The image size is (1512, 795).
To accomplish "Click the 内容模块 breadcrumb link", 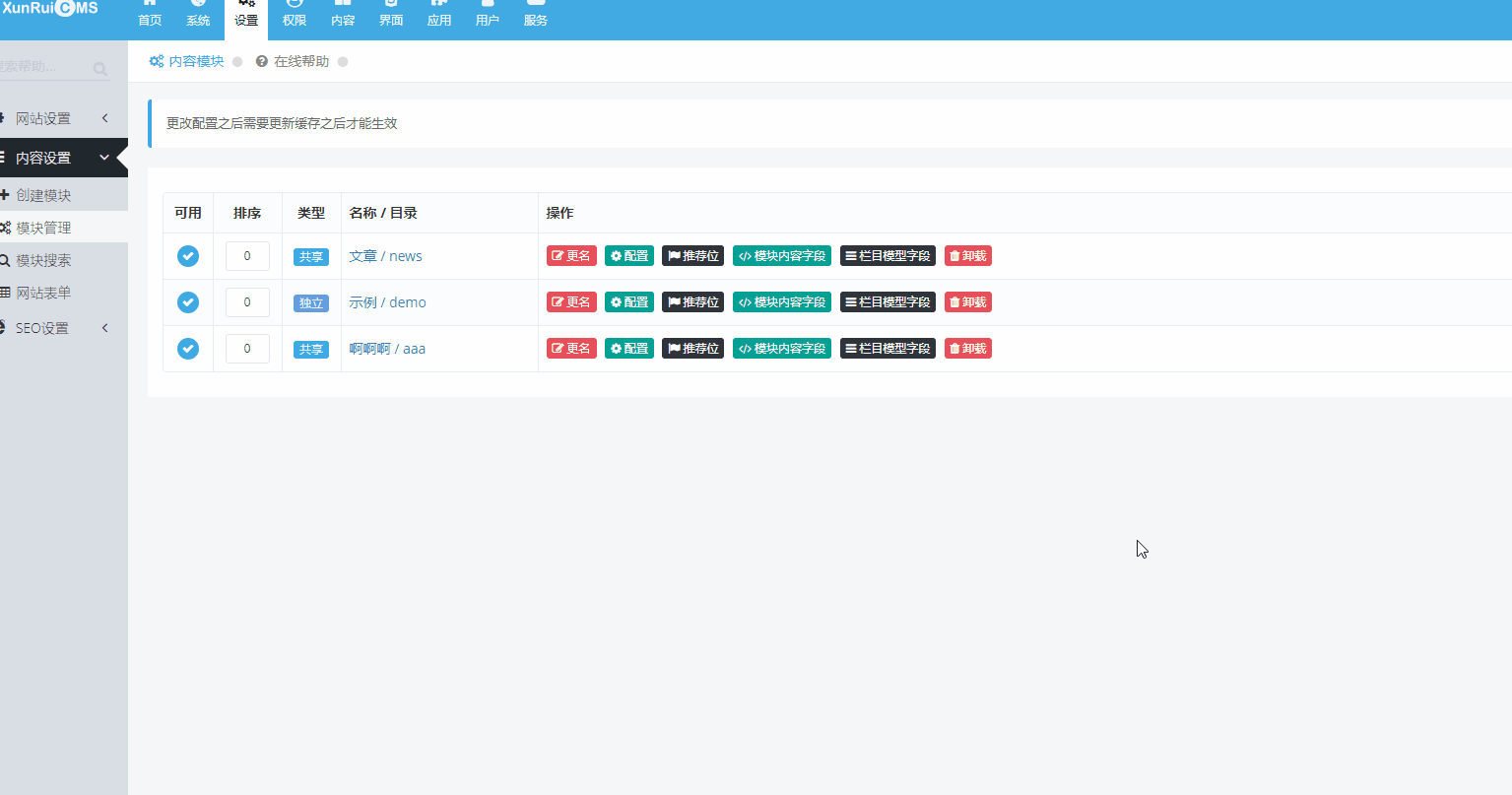I will [x=187, y=61].
